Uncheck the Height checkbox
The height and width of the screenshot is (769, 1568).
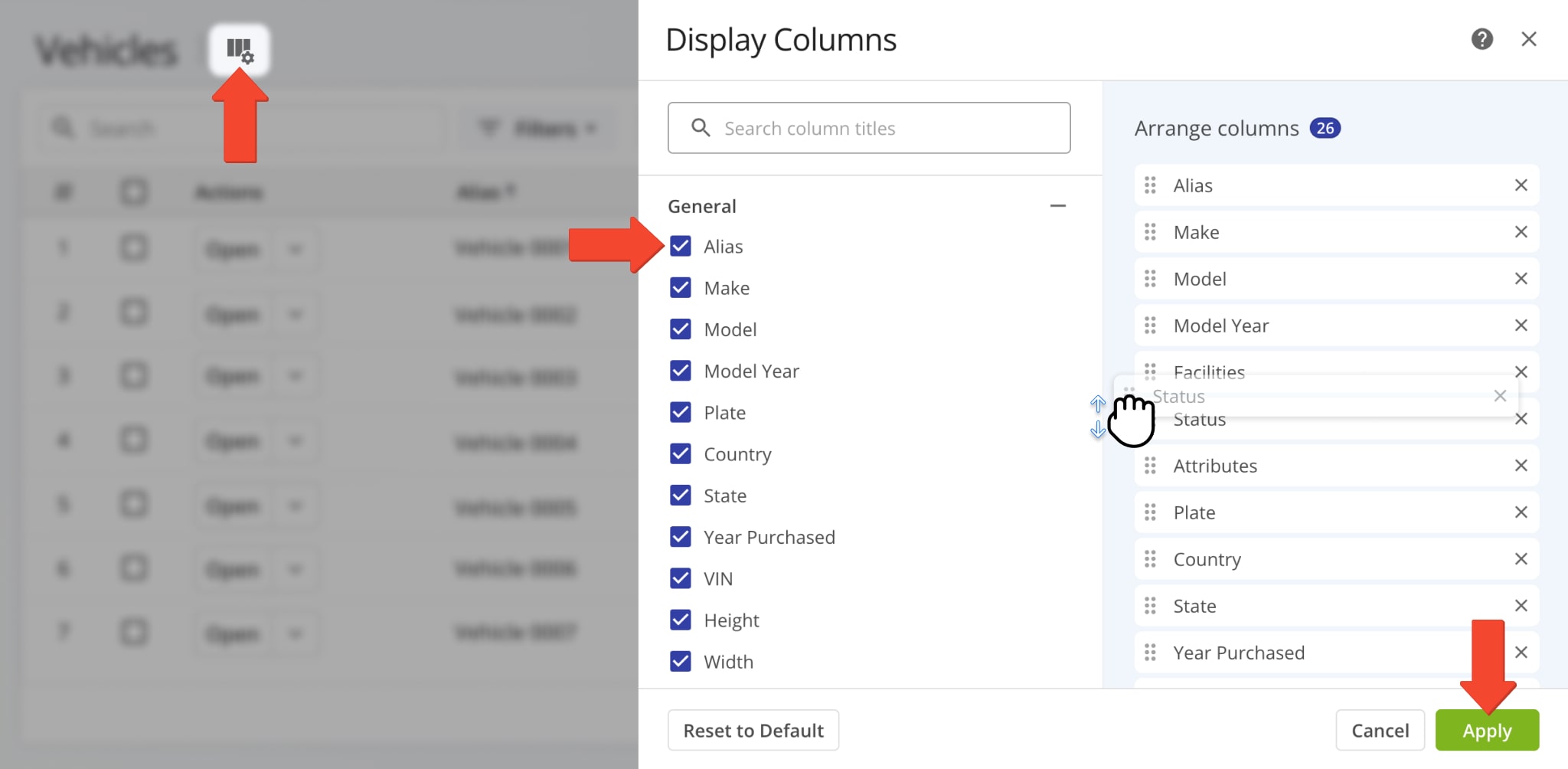(681, 619)
